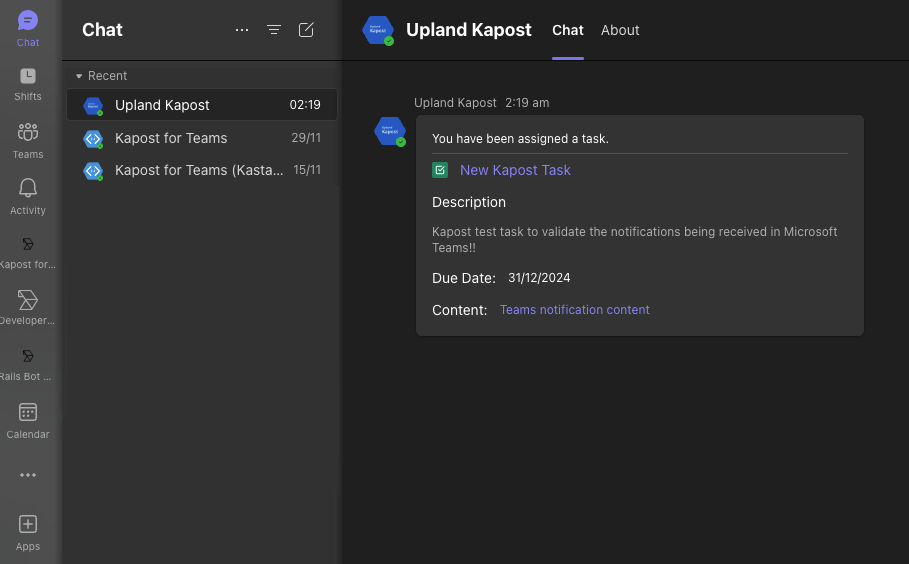The width and height of the screenshot is (909, 564).
Task: Click the 'Kapost test task to validate' text
Action: tap(509, 232)
